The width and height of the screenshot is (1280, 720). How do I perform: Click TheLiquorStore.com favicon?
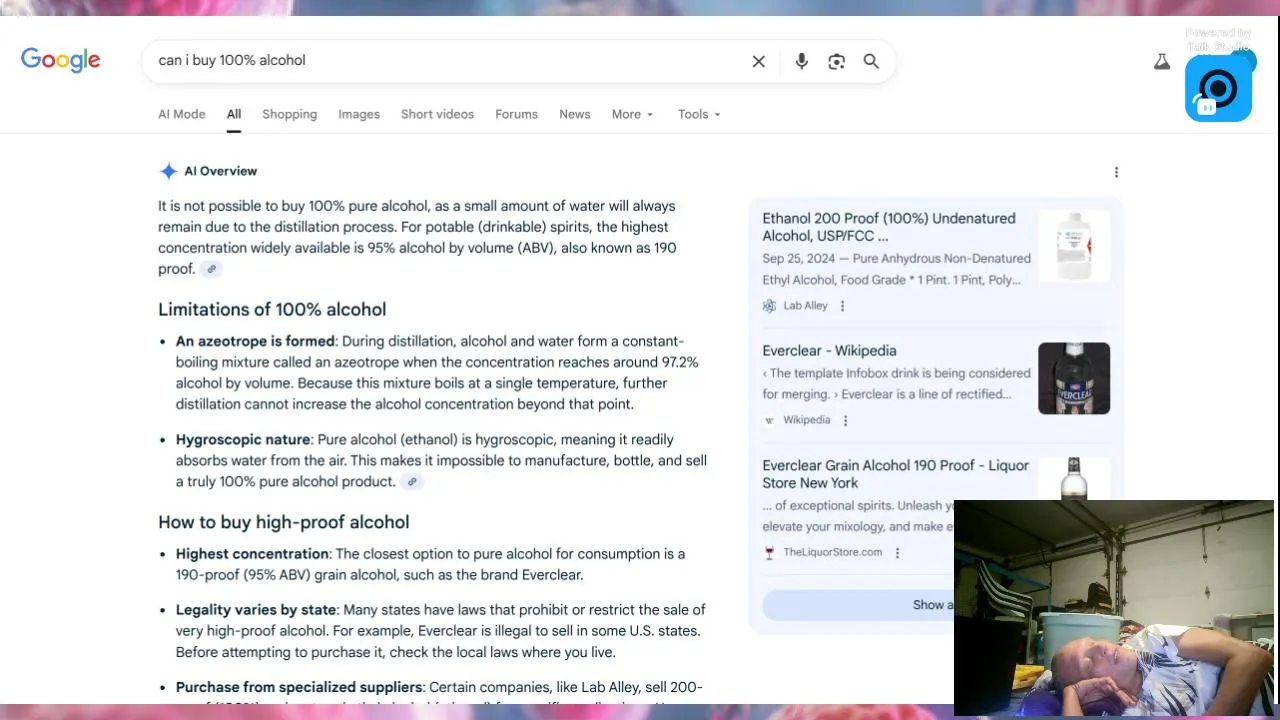tap(769, 553)
